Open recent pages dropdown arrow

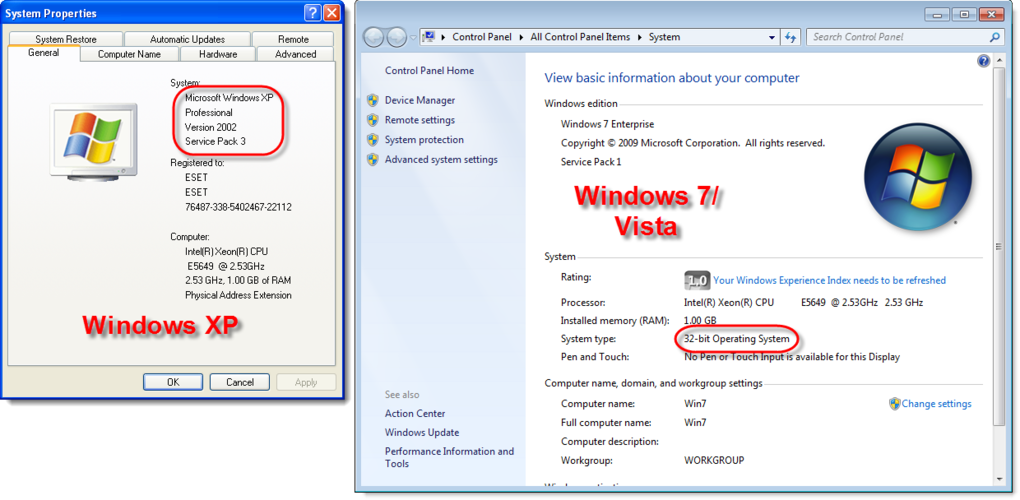point(414,37)
